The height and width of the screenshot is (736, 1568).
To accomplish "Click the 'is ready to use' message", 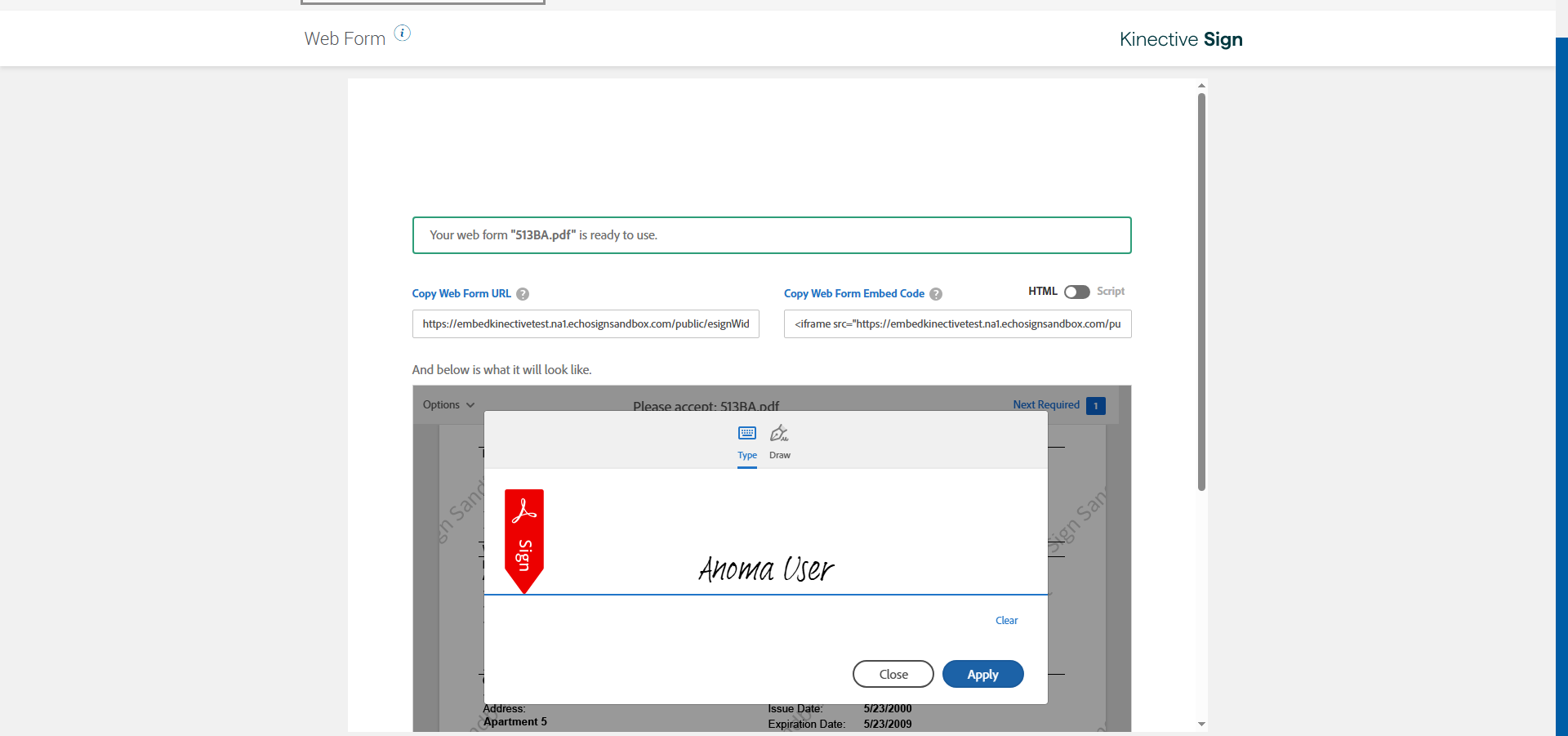I will (x=772, y=235).
